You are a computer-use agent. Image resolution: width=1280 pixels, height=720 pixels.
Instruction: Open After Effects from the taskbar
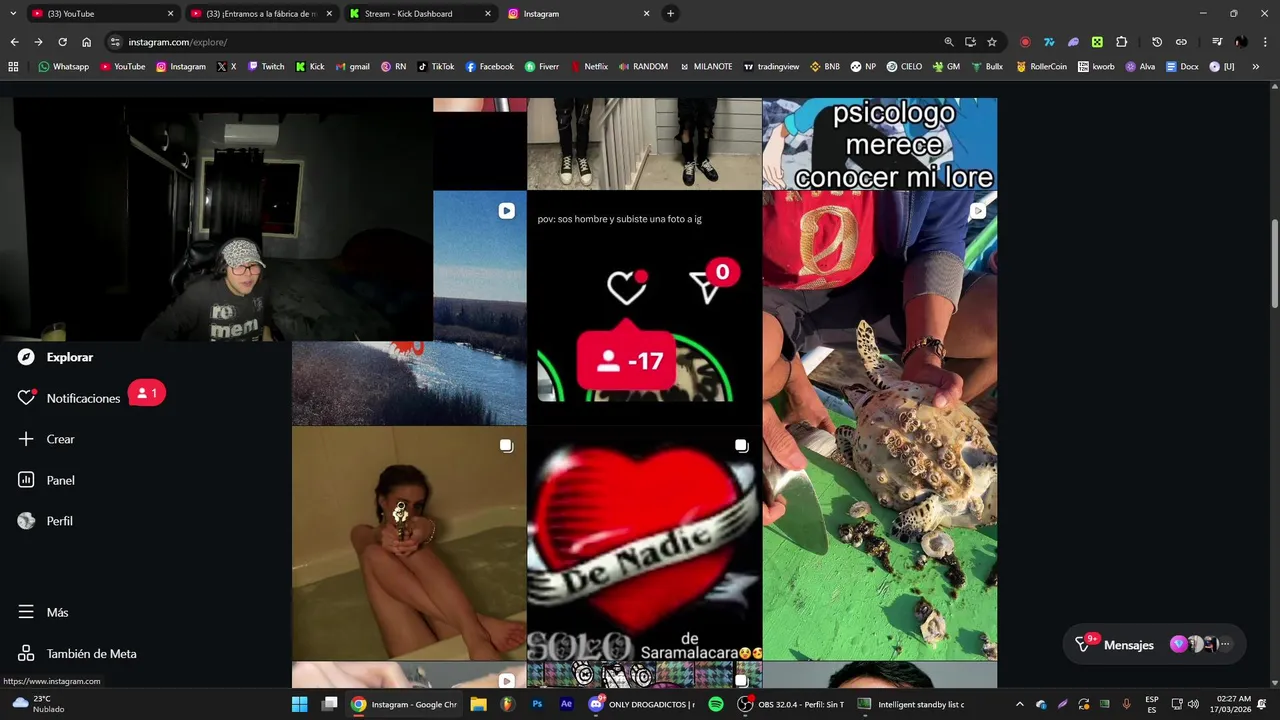tap(567, 704)
